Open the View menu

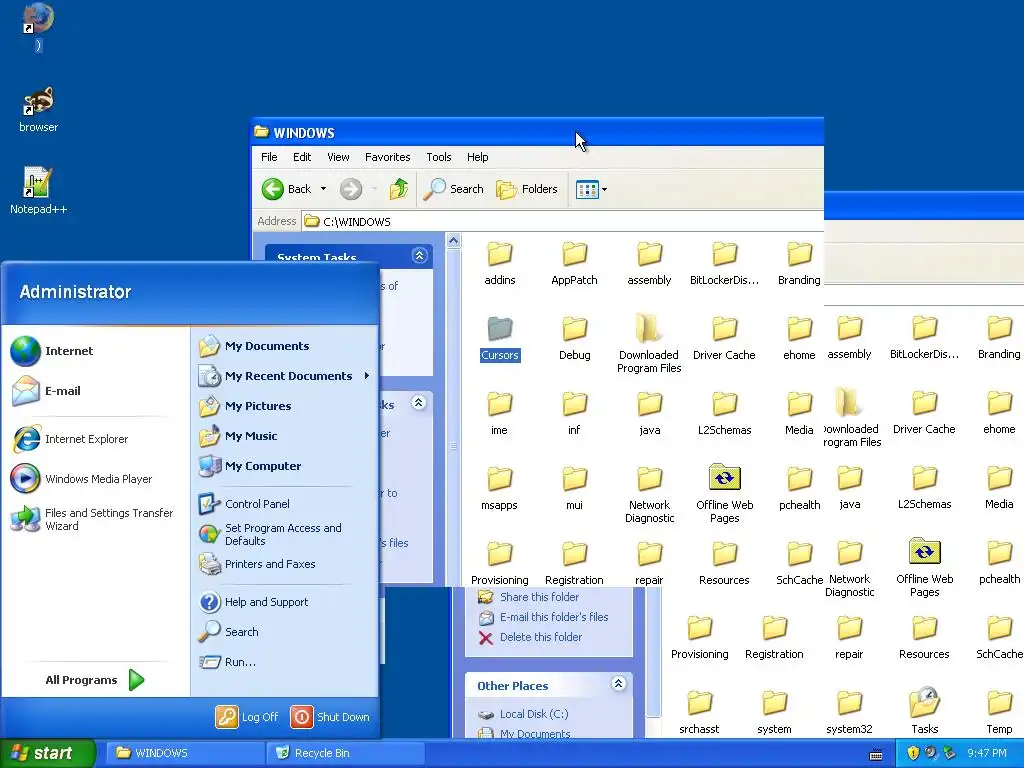[338, 157]
